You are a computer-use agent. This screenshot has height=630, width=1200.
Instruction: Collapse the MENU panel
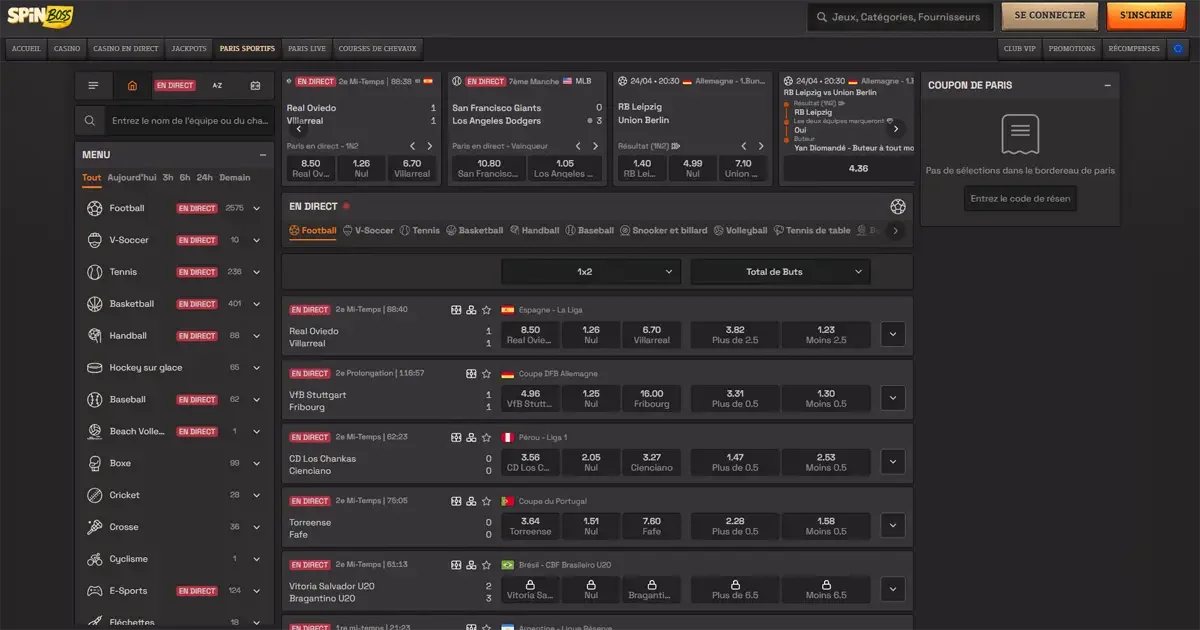[x=263, y=155]
